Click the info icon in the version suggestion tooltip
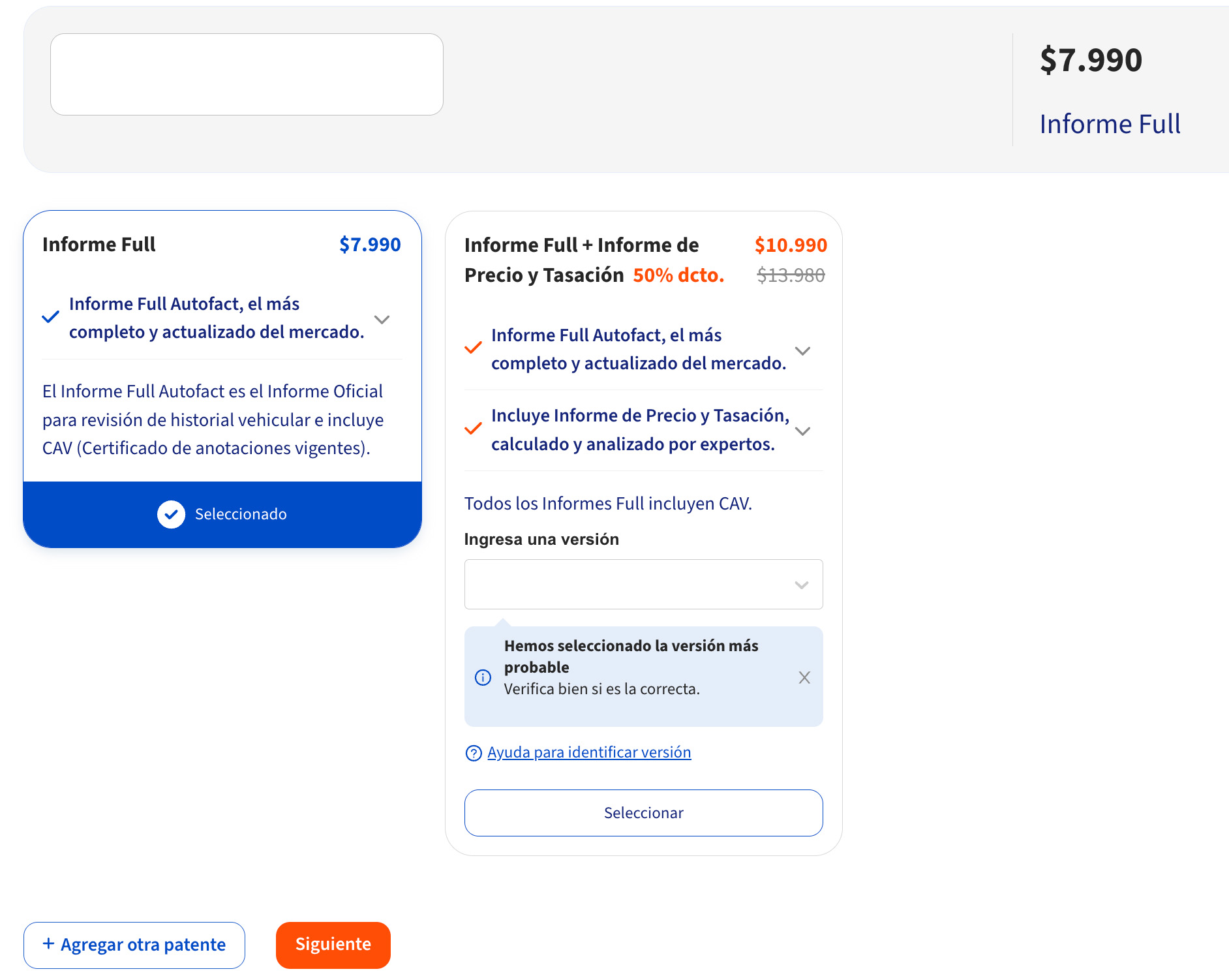The height and width of the screenshot is (980, 1229). (x=483, y=677)
